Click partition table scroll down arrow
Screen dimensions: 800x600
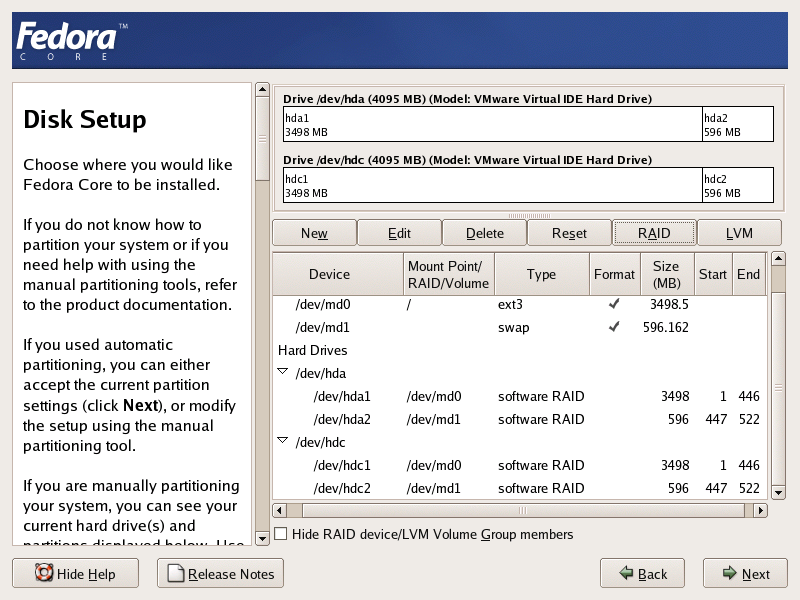[778, 492]
